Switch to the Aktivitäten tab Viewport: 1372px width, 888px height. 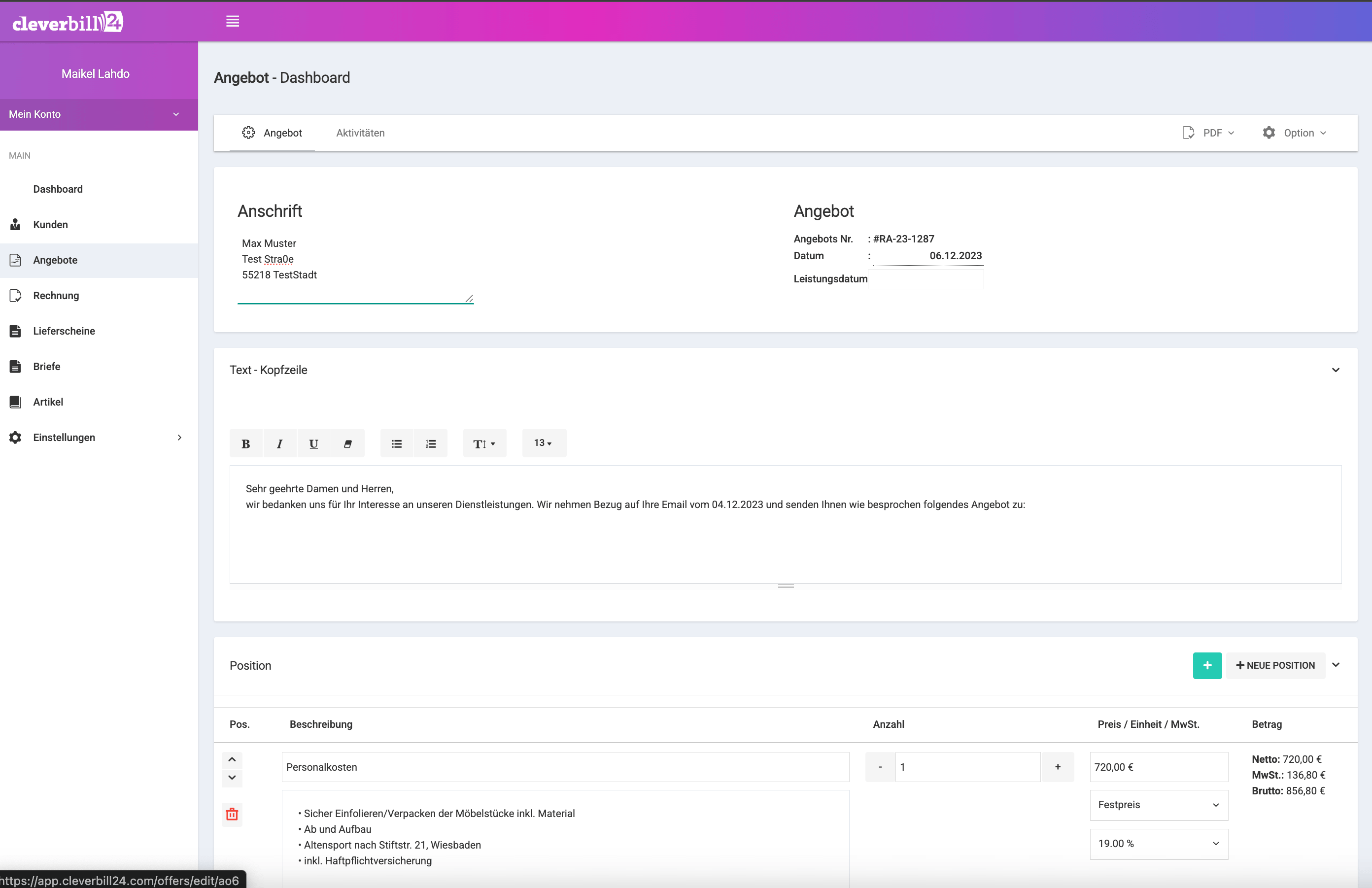[x=360, y=133]
